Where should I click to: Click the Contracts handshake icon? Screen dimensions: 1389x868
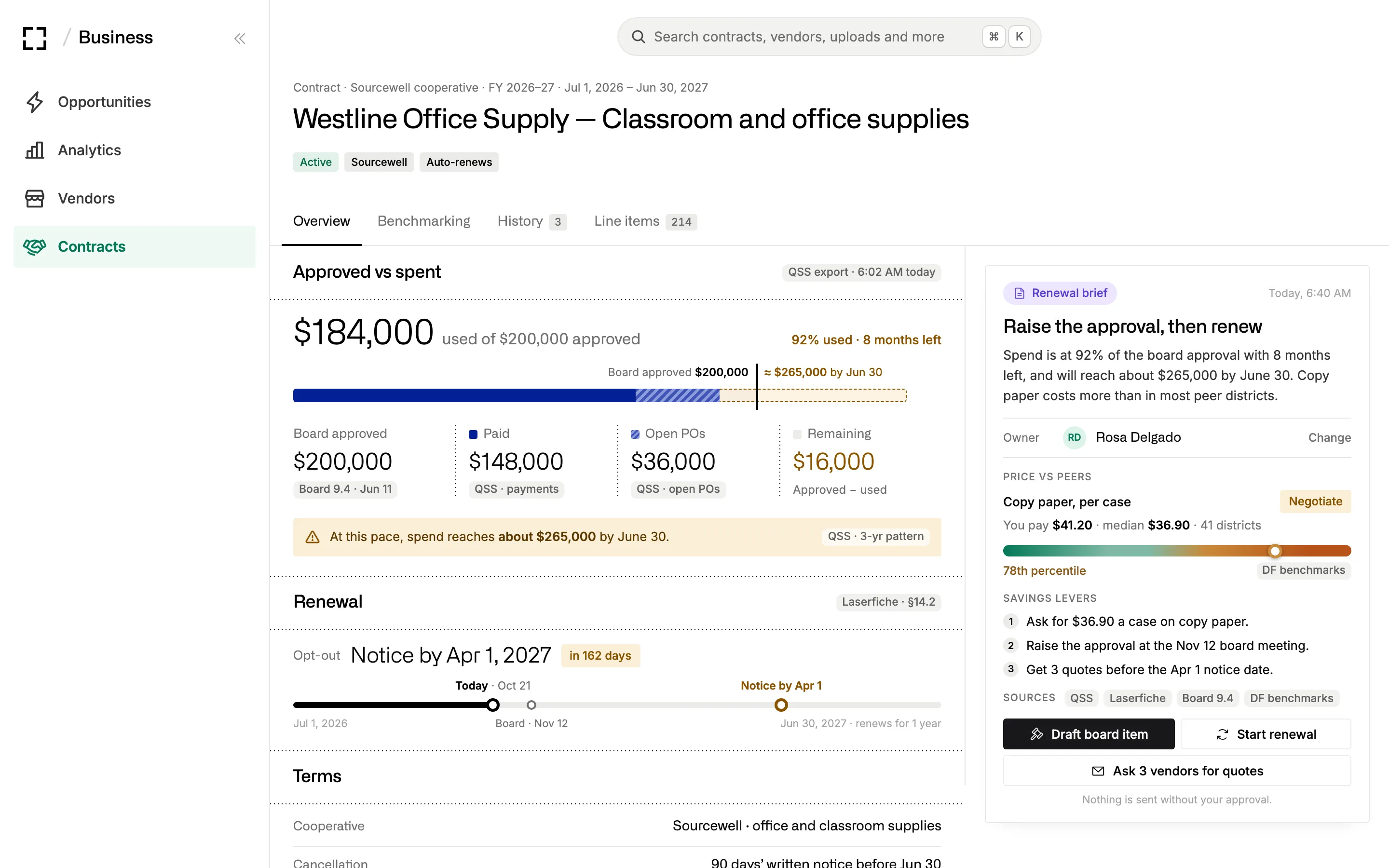pos(34,247)
